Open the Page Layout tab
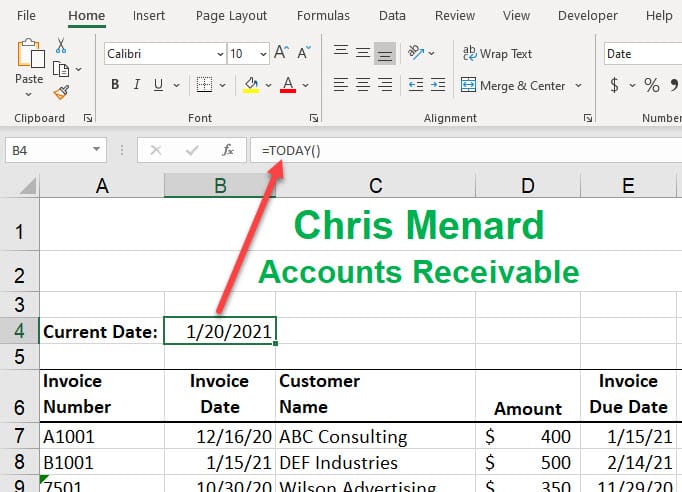Screen dimensions: 682x492 pyautogui.click(x=231, y=15)
